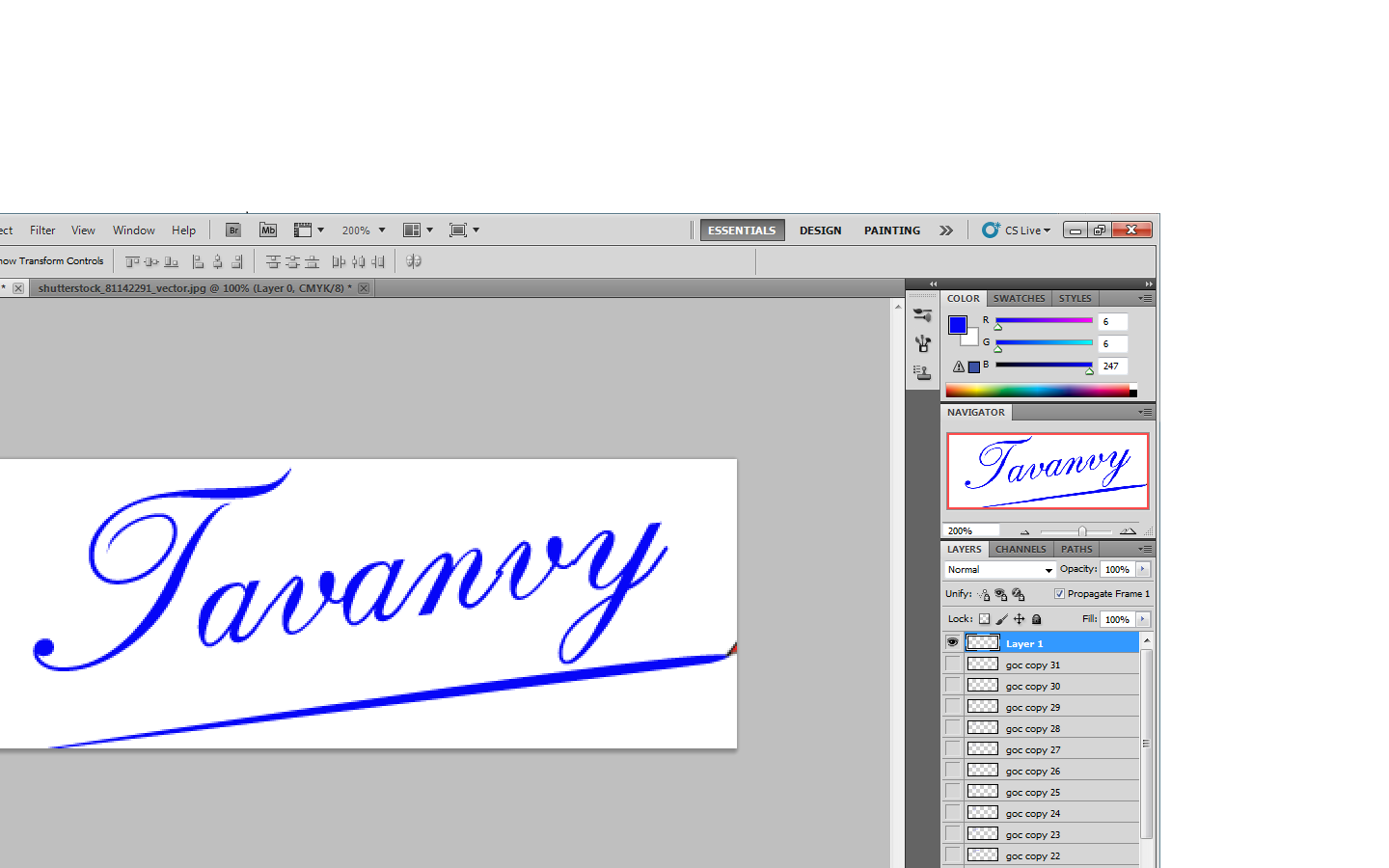The image size is (1389, 868).
Task: Click the Navigator preview thumbnail
Action: (1048, 471)
